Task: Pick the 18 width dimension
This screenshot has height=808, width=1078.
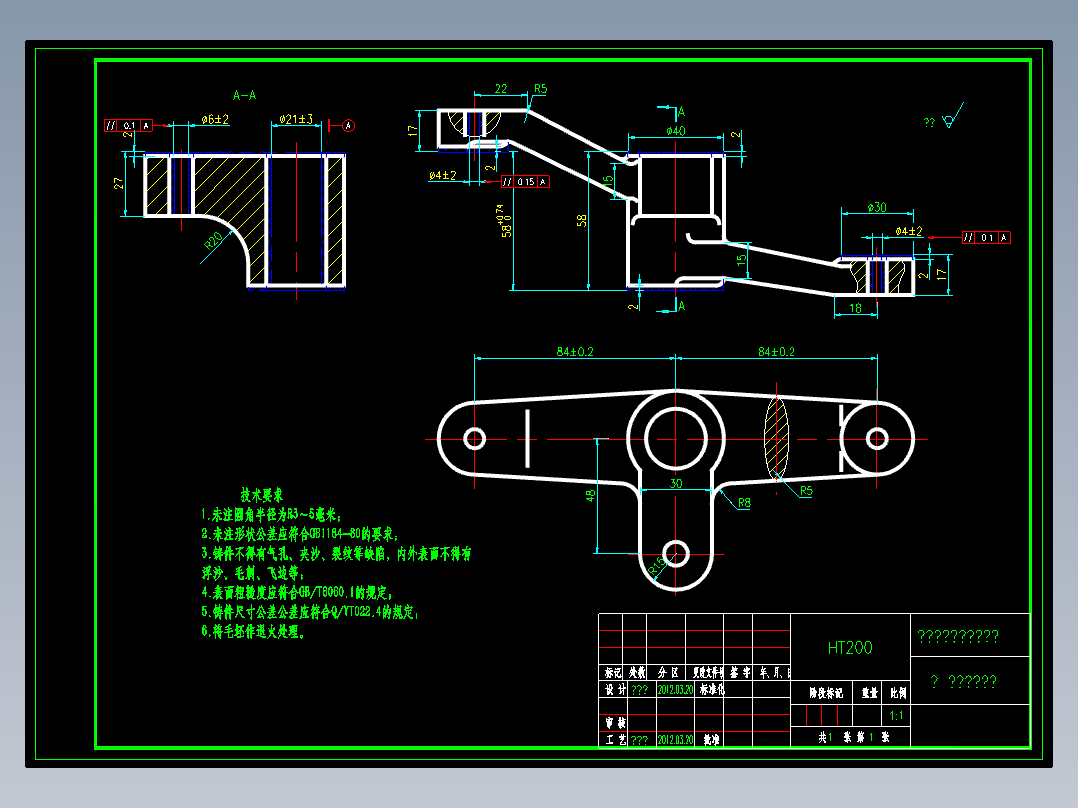Action: point(855,308)
